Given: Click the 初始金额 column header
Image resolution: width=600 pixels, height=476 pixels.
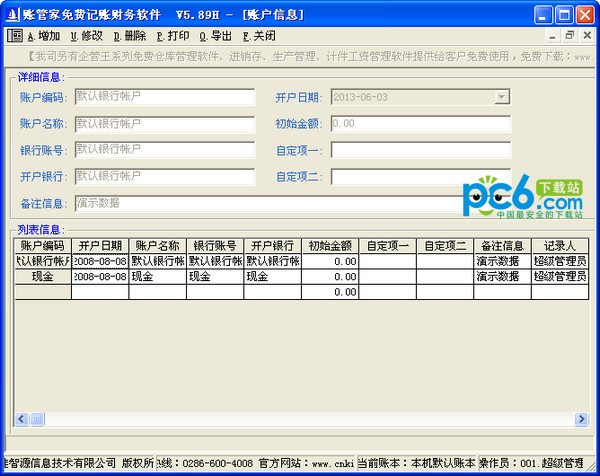Looking at the screenshot, I should [x=330, y=246].
